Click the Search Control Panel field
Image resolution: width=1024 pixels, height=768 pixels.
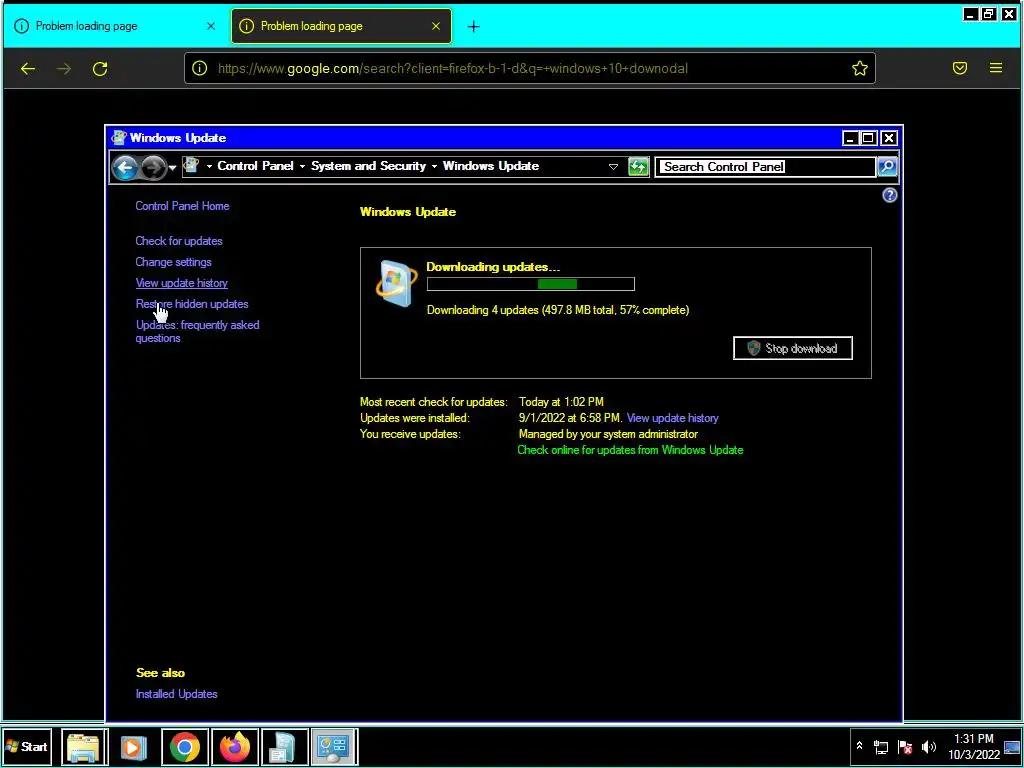pos(765,167)
